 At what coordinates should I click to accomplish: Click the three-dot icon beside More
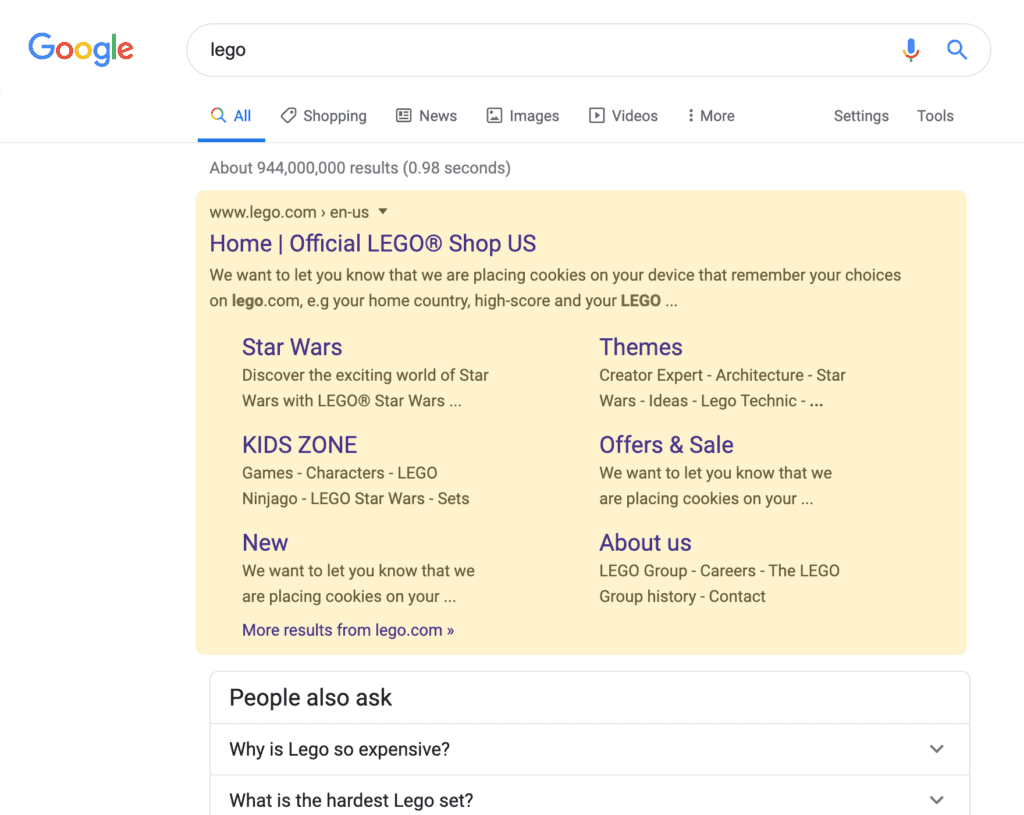point(690,116)
